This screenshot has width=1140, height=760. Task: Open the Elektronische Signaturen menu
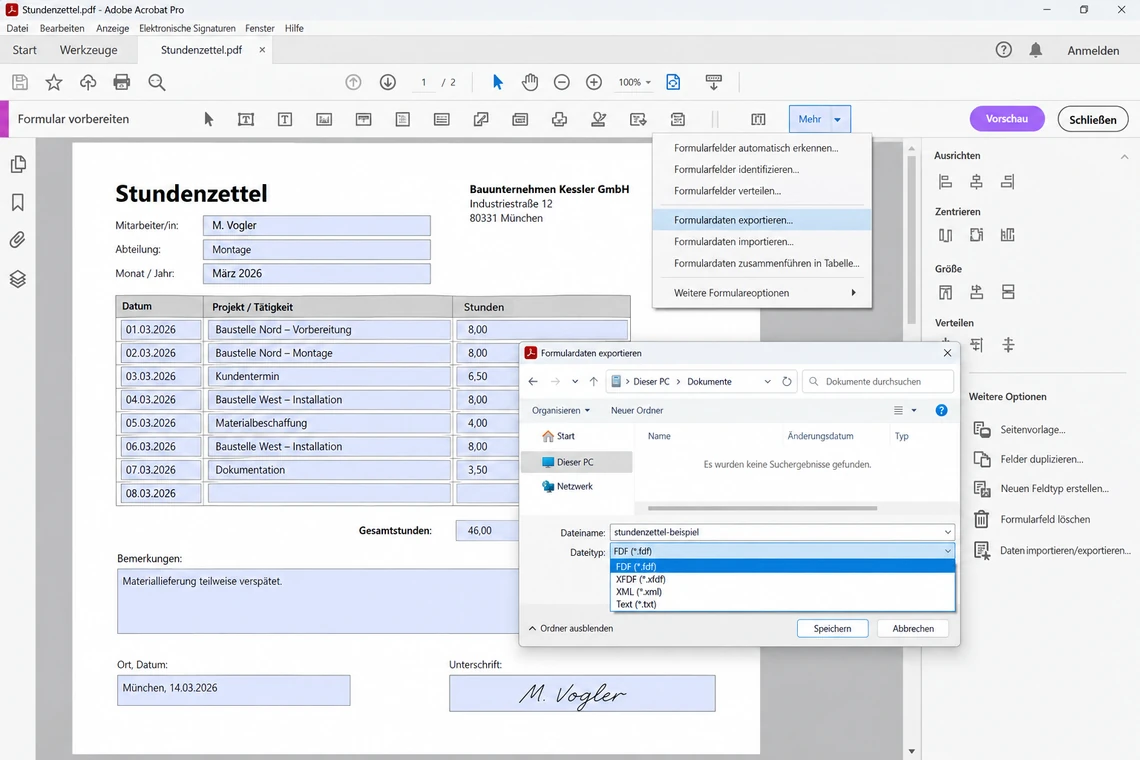tap(187, 28)
